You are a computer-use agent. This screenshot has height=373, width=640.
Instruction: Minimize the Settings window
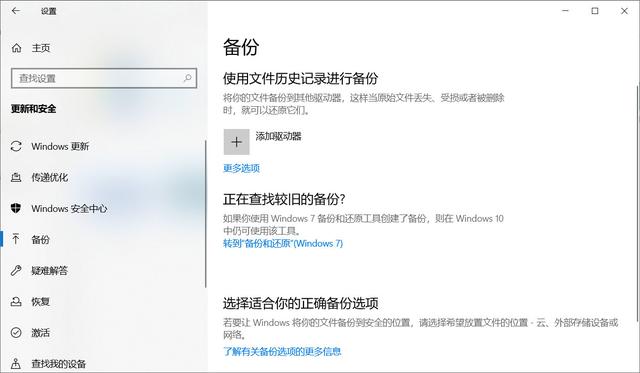pos(565,11)
